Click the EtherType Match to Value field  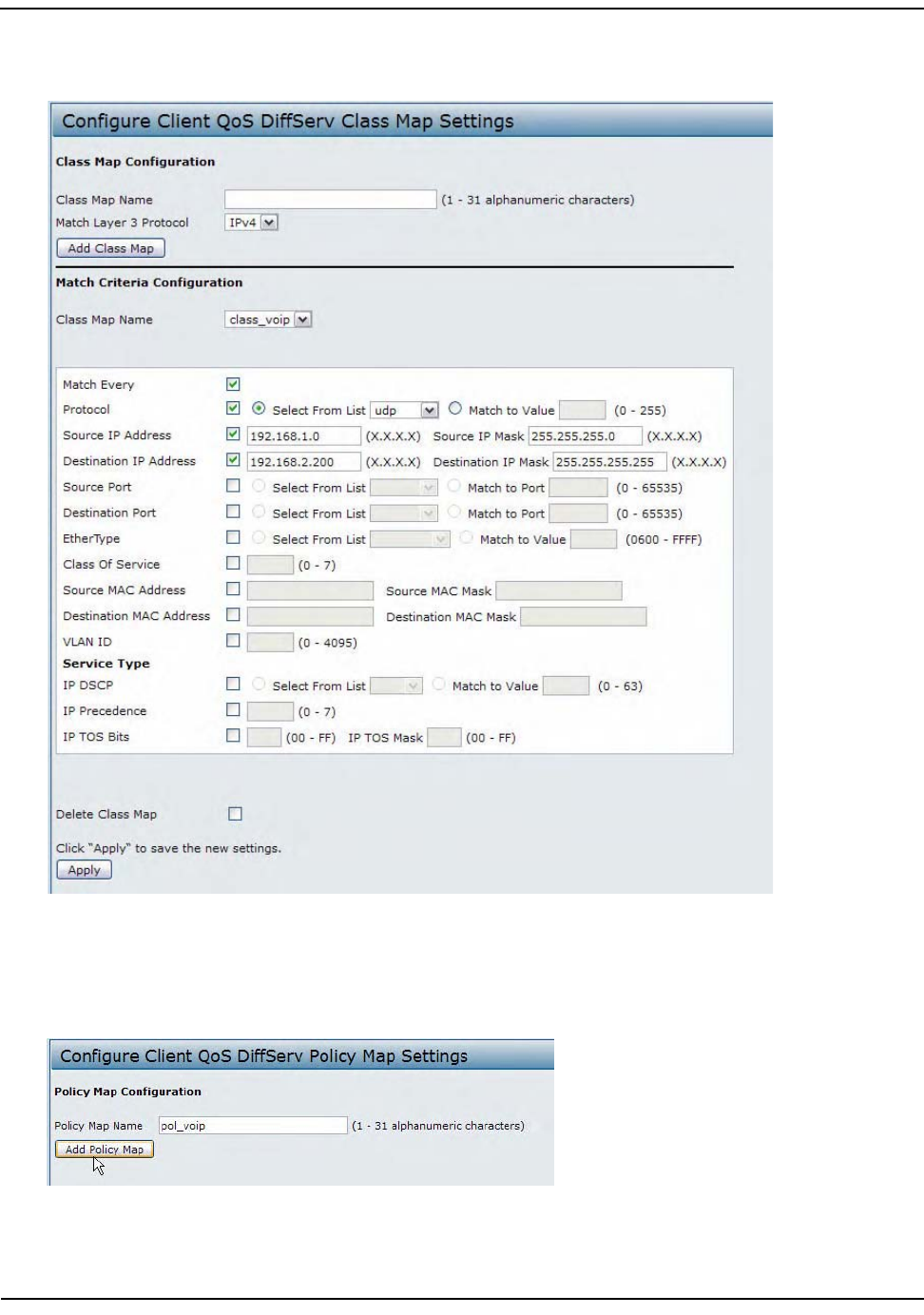pyautogui.click(x=594, y=538)
